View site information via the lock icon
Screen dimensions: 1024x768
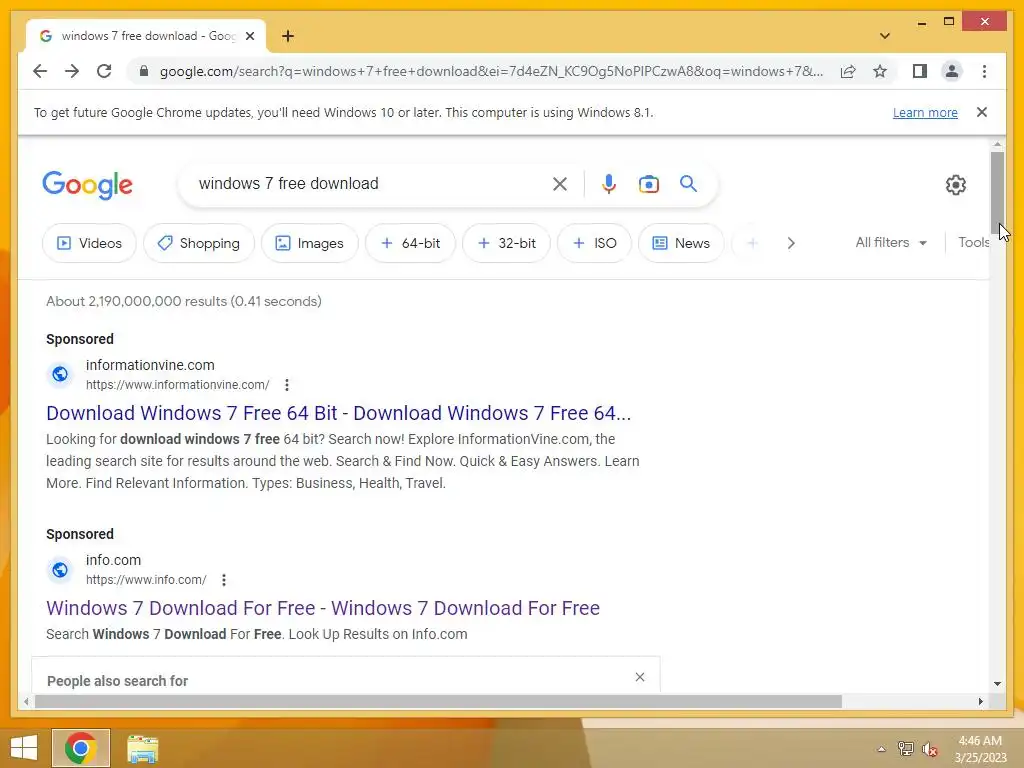[144, 71]
